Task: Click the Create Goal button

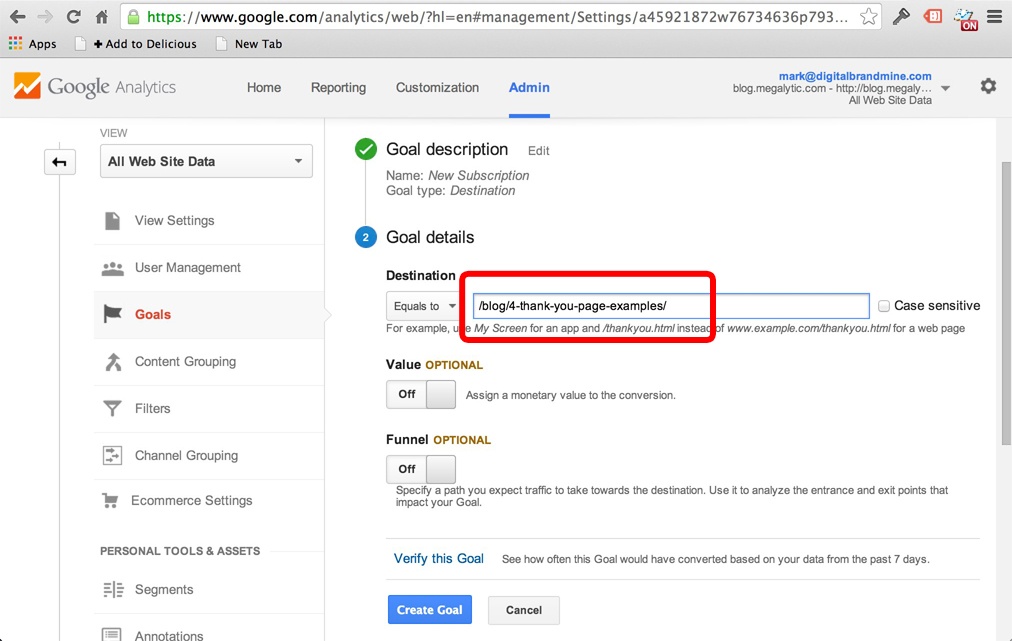Action: (430, 610)
